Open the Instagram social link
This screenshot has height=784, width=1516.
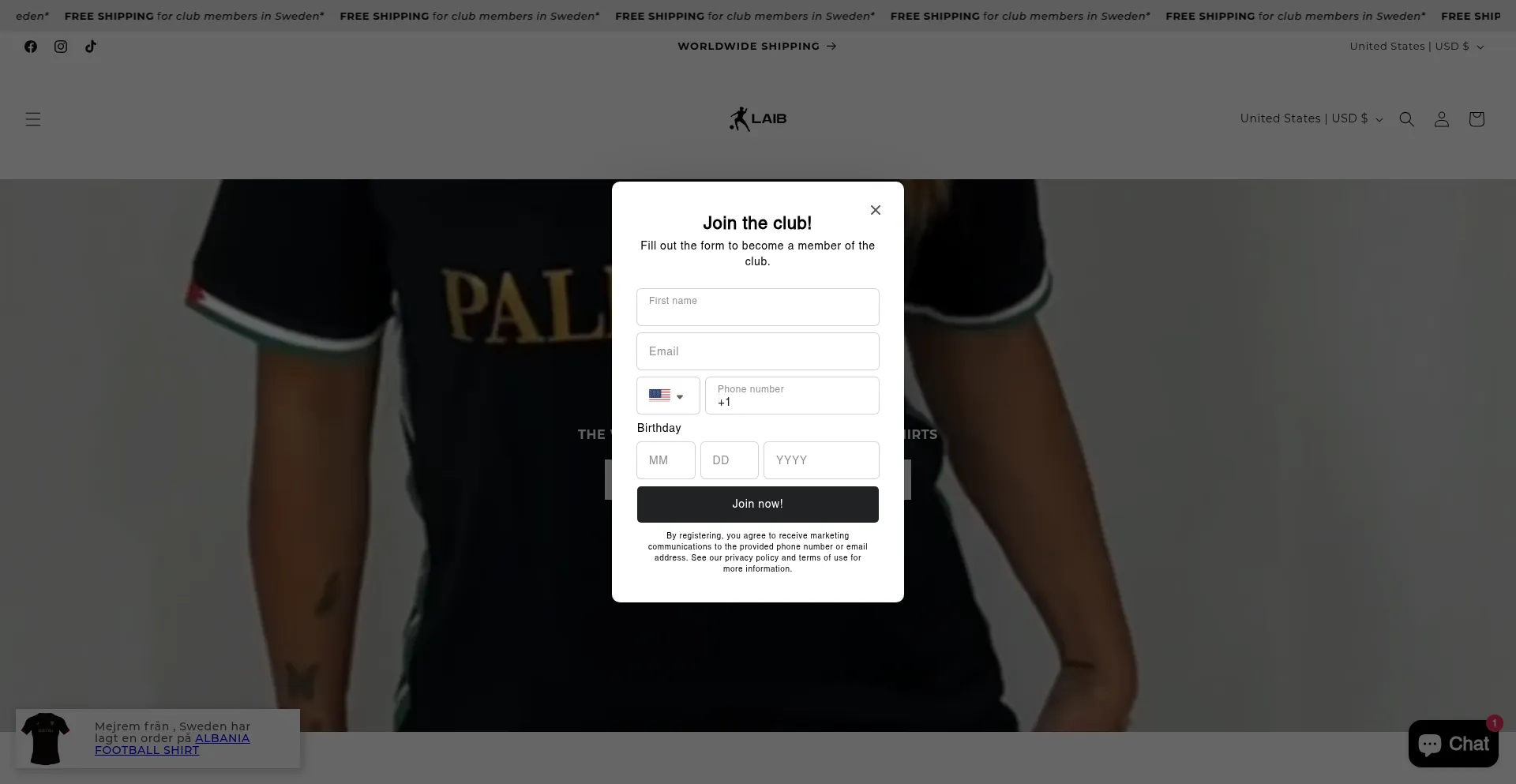(61, 47)
